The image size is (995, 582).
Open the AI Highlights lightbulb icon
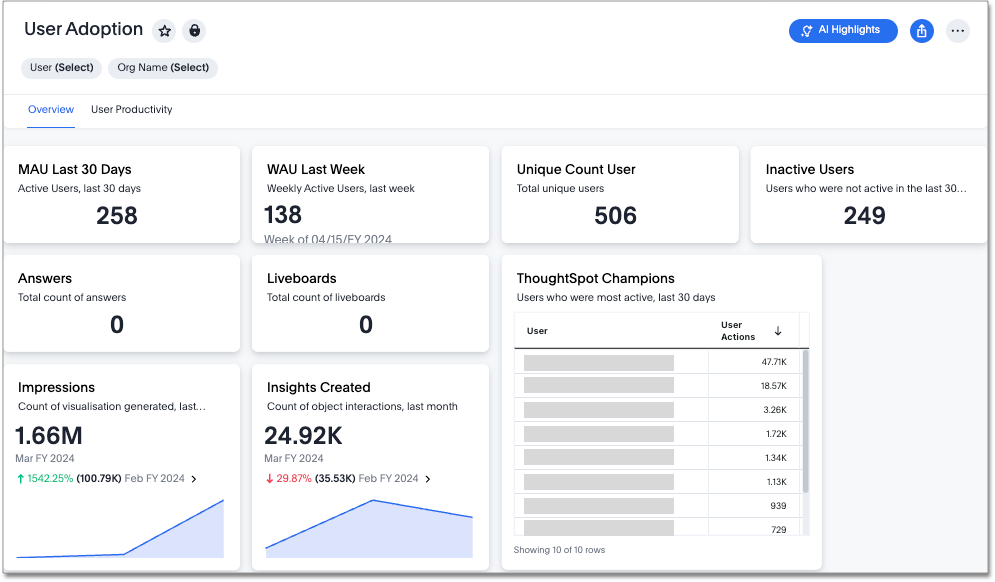[805, 31]
